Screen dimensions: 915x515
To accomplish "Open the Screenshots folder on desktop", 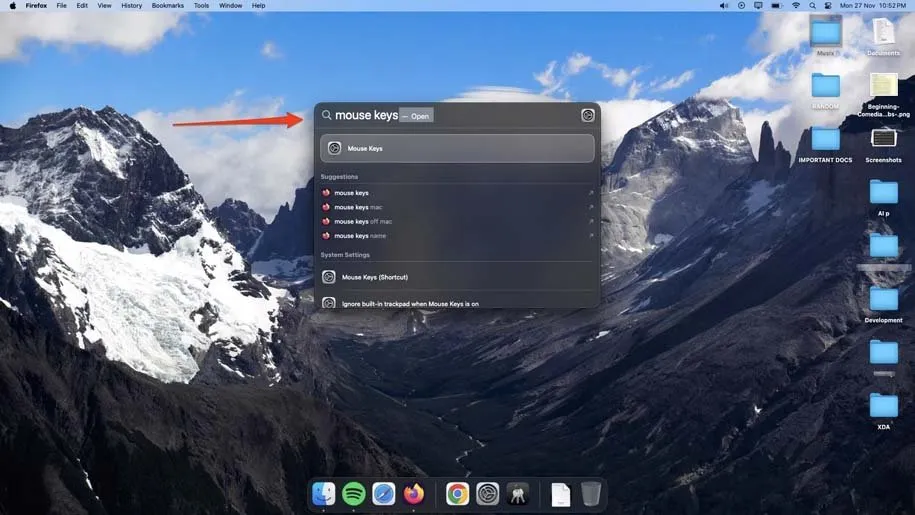I will (883, 141).
